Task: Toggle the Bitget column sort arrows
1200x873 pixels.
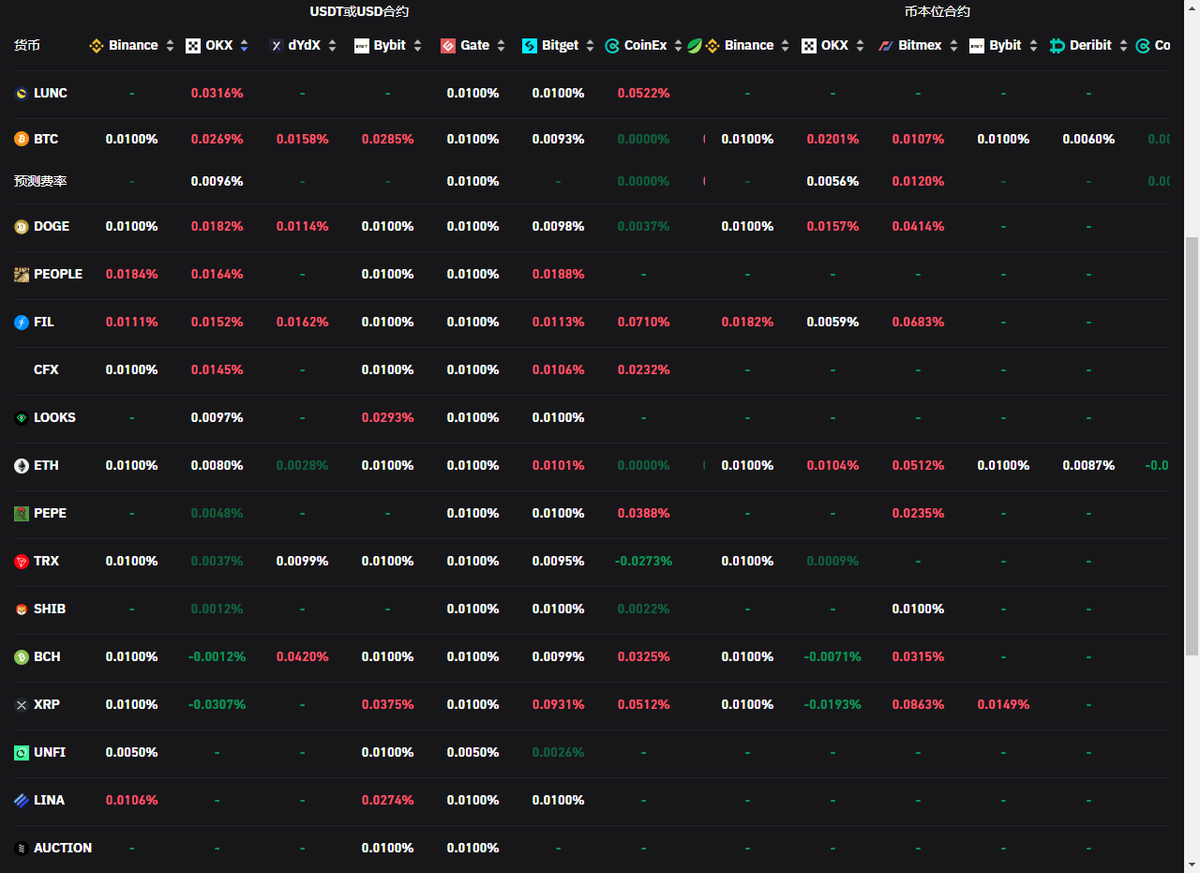Action: [x=590, y=46]
